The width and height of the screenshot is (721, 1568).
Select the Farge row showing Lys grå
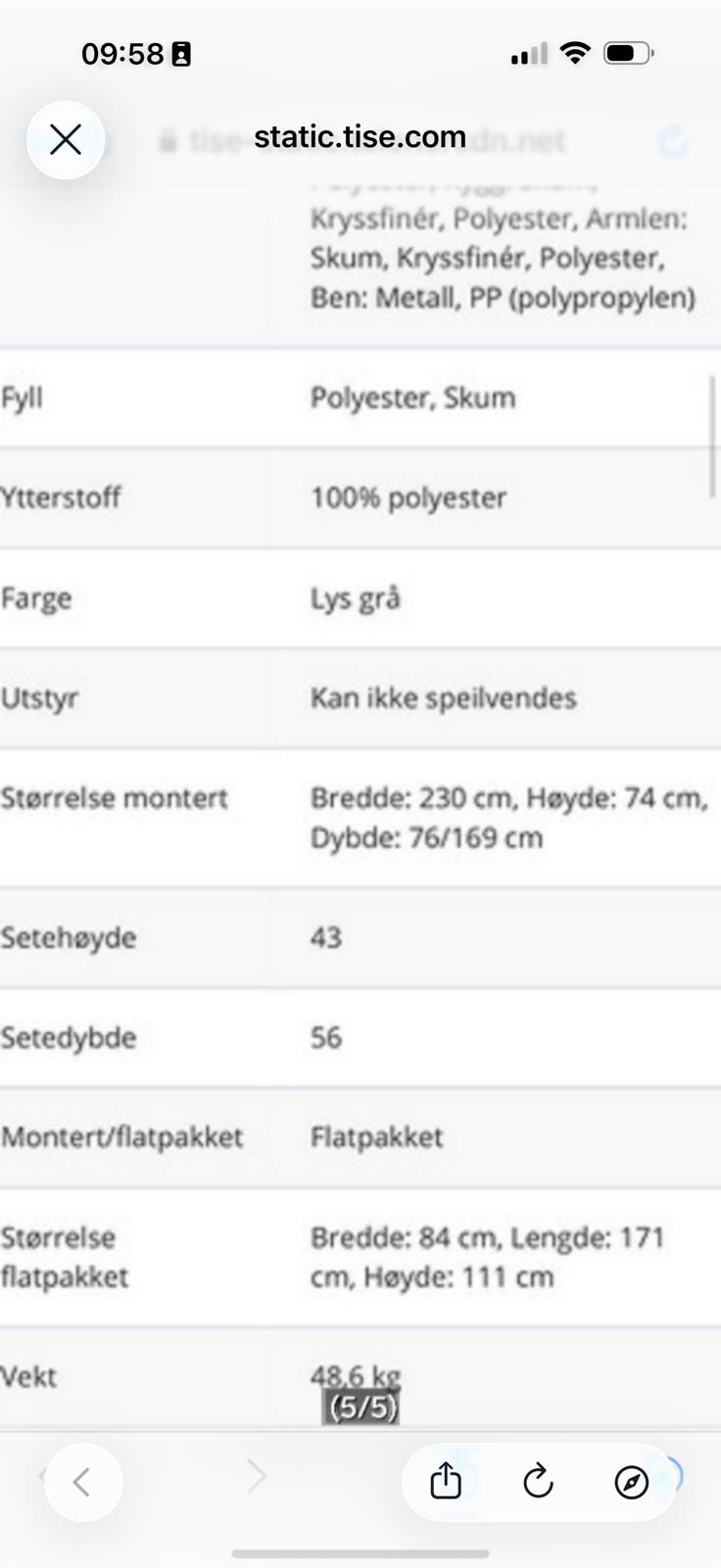tap(360, 598)
